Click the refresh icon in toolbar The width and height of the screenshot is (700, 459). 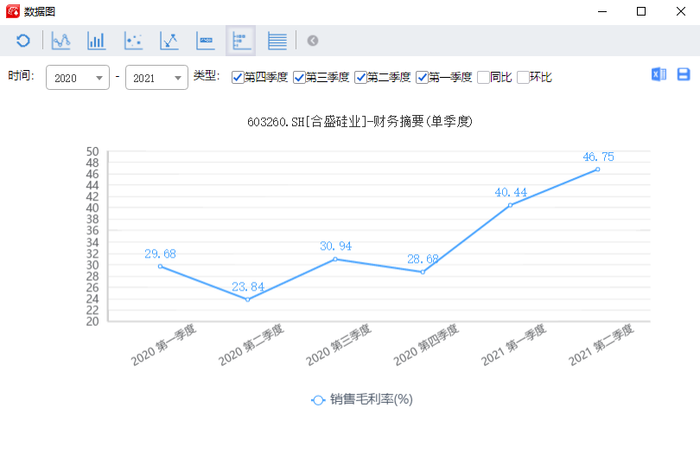point(23,41)
